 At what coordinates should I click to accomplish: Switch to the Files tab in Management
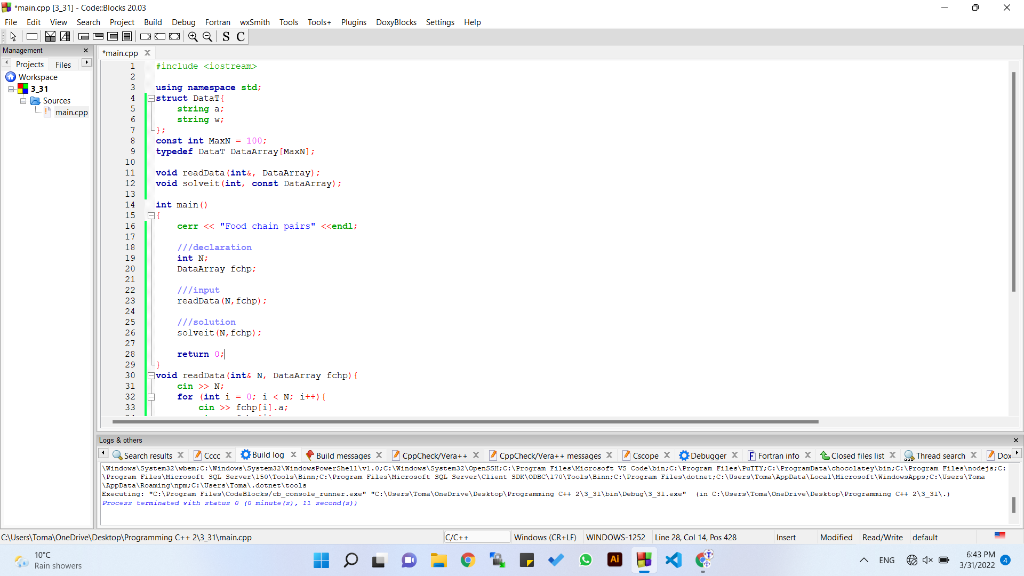coord(62,64)
